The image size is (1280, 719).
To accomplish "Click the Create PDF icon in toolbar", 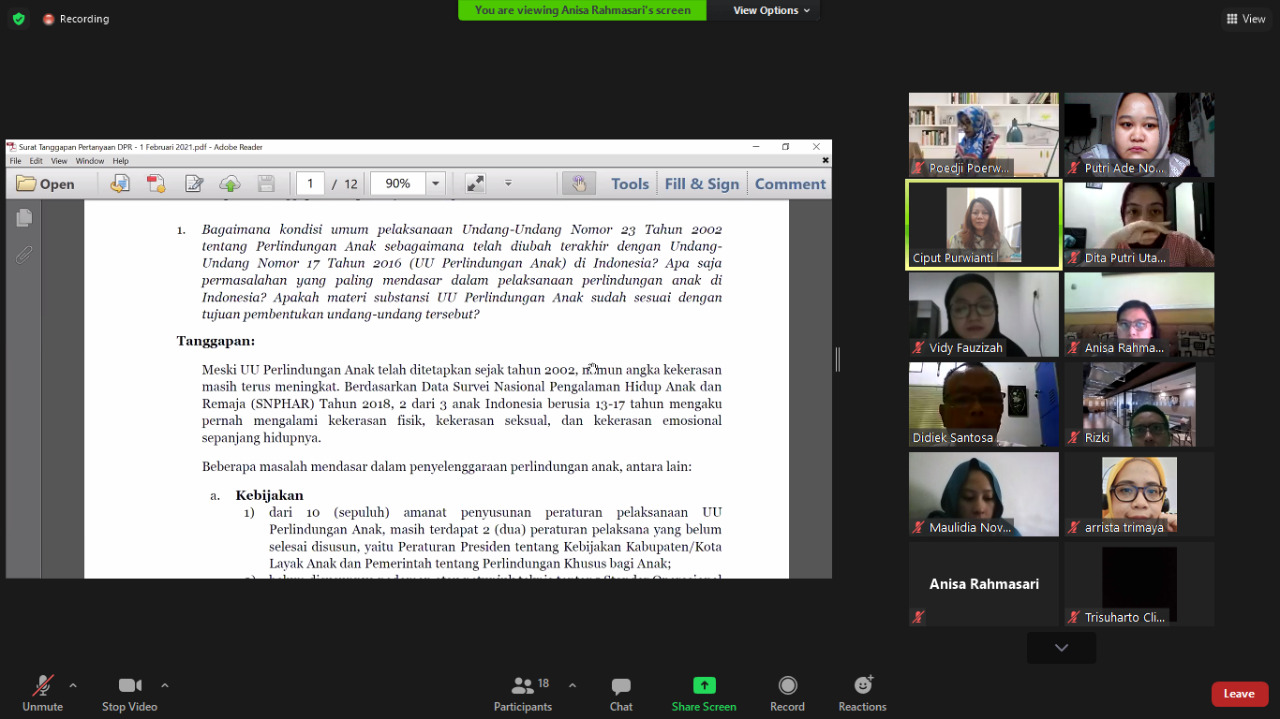I will 156,184.
